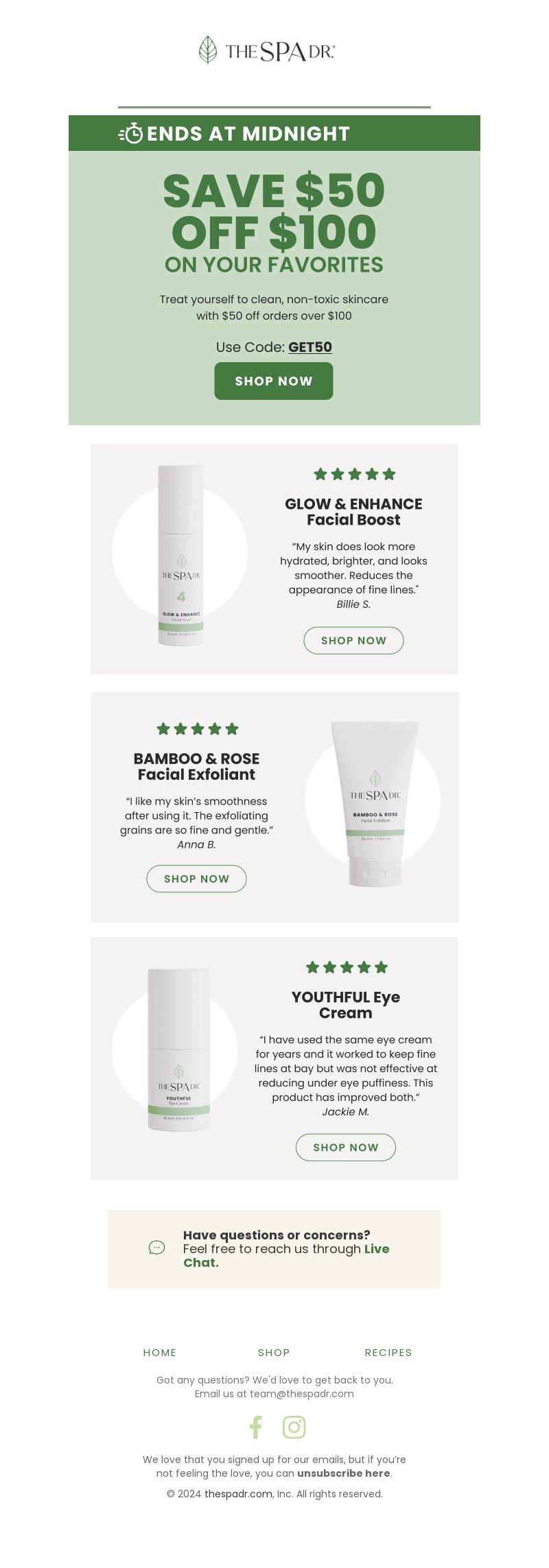The image size is (549, 1568).
Task: Open Shop in footer menu
Action: (x=274, y=1352)
